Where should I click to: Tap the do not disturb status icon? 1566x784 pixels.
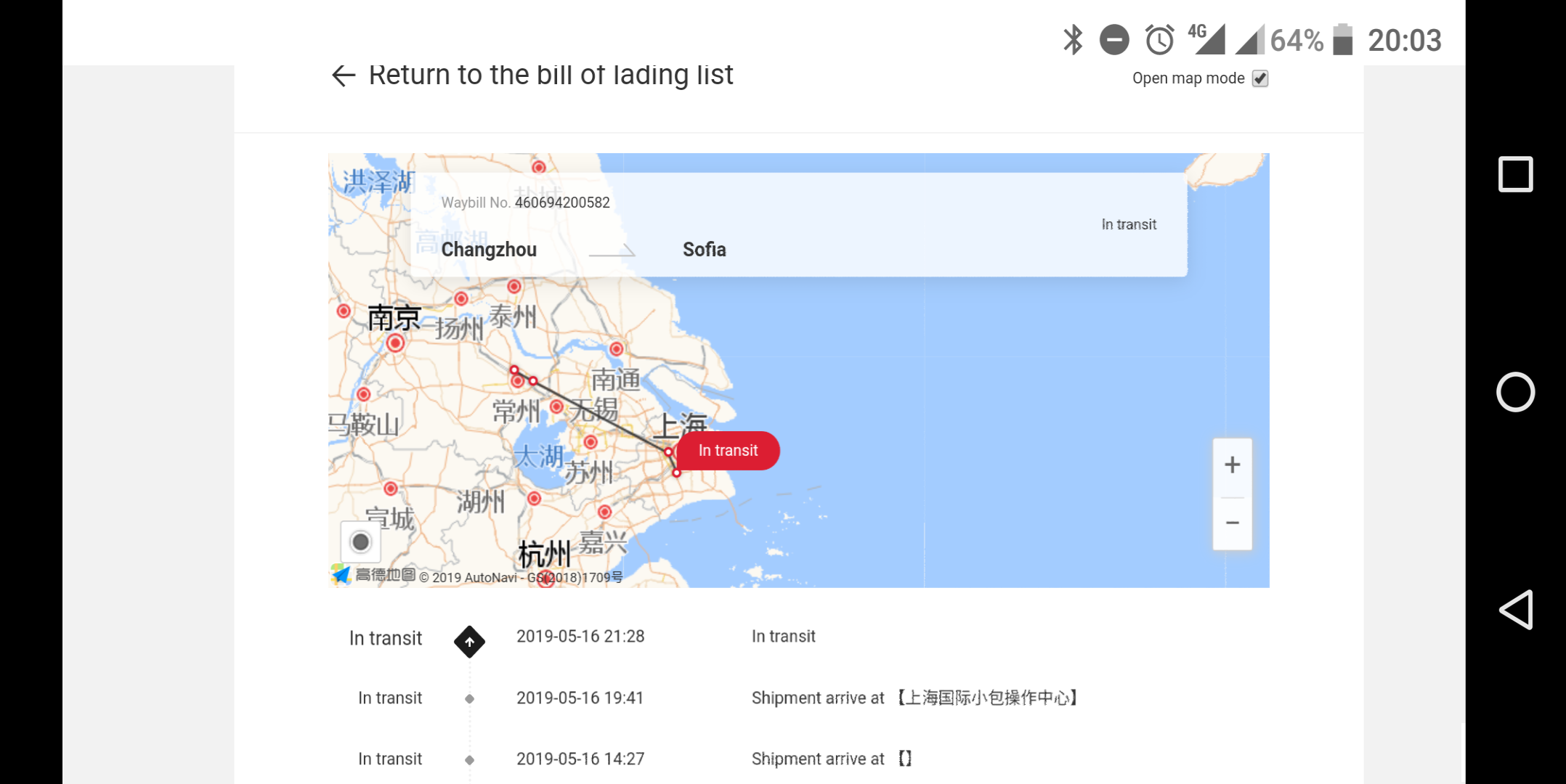[1114, 40]
